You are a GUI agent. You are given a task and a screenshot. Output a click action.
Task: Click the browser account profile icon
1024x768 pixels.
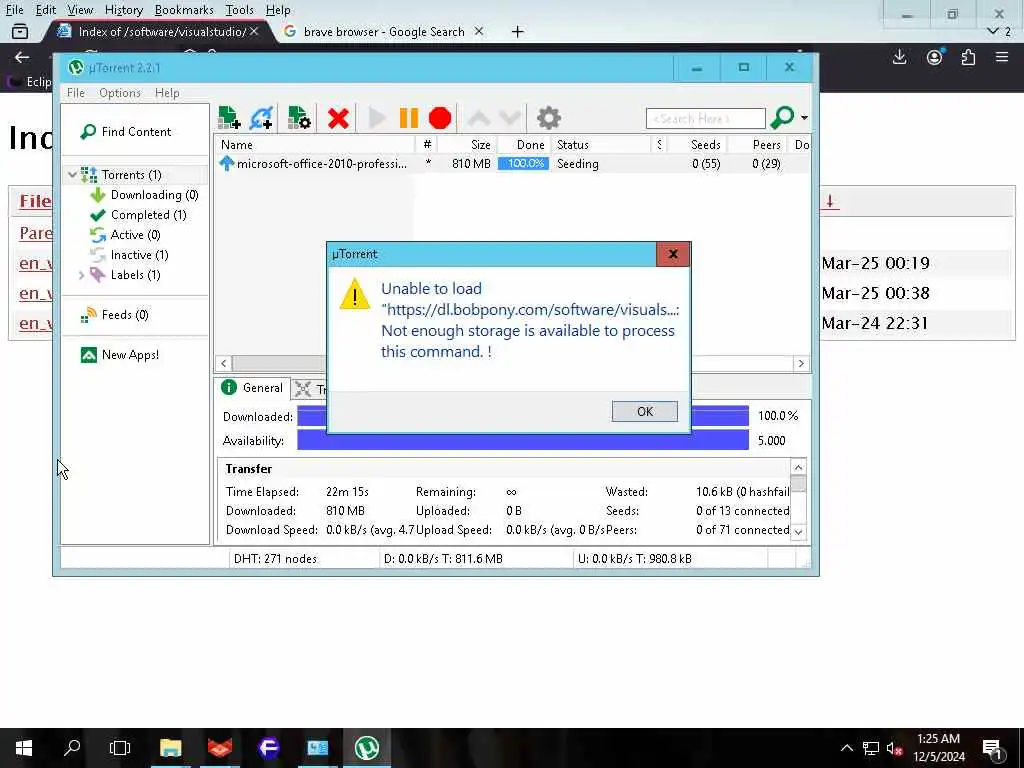pos(935,57)
